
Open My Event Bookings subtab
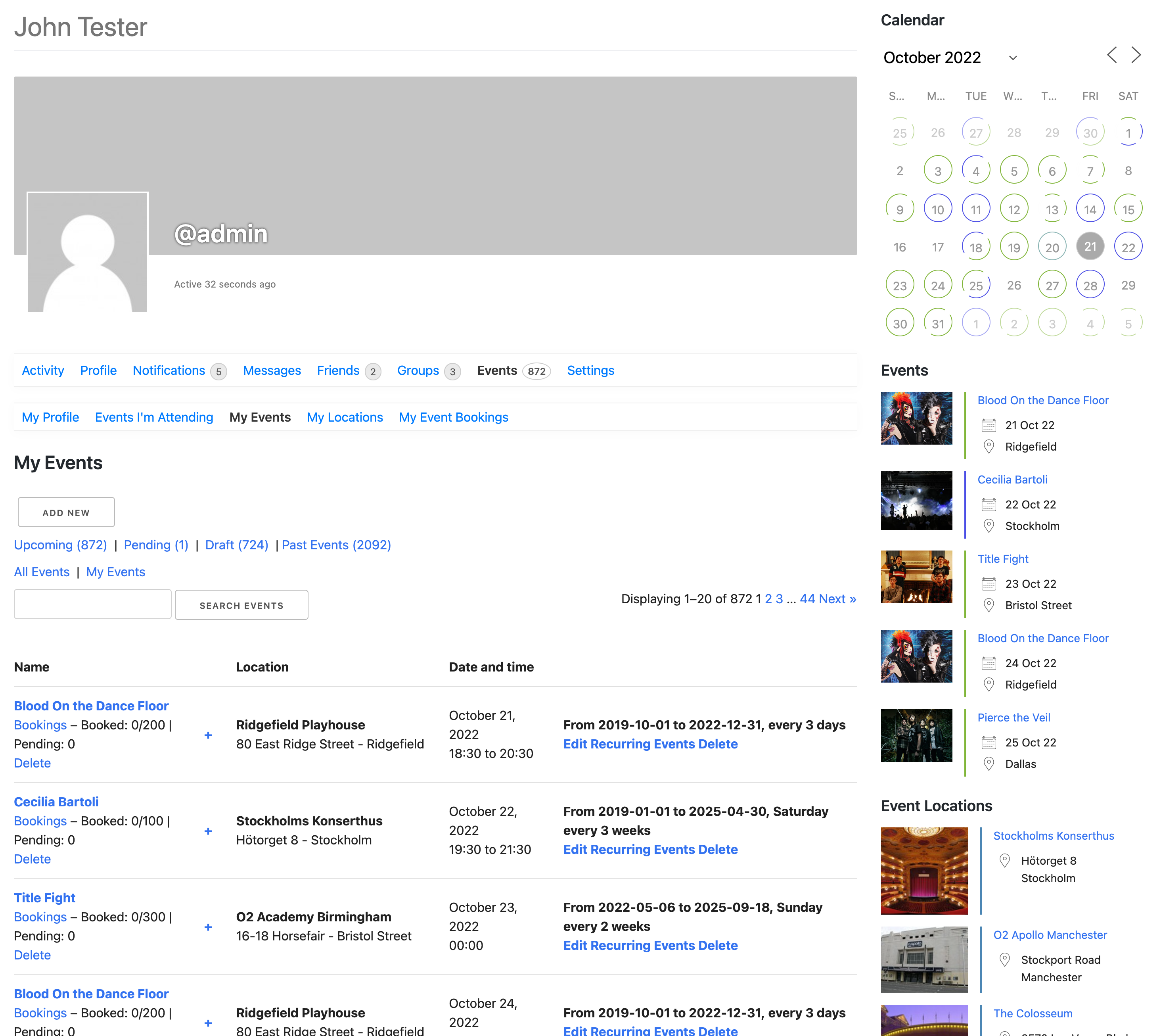tap(453, 417)
